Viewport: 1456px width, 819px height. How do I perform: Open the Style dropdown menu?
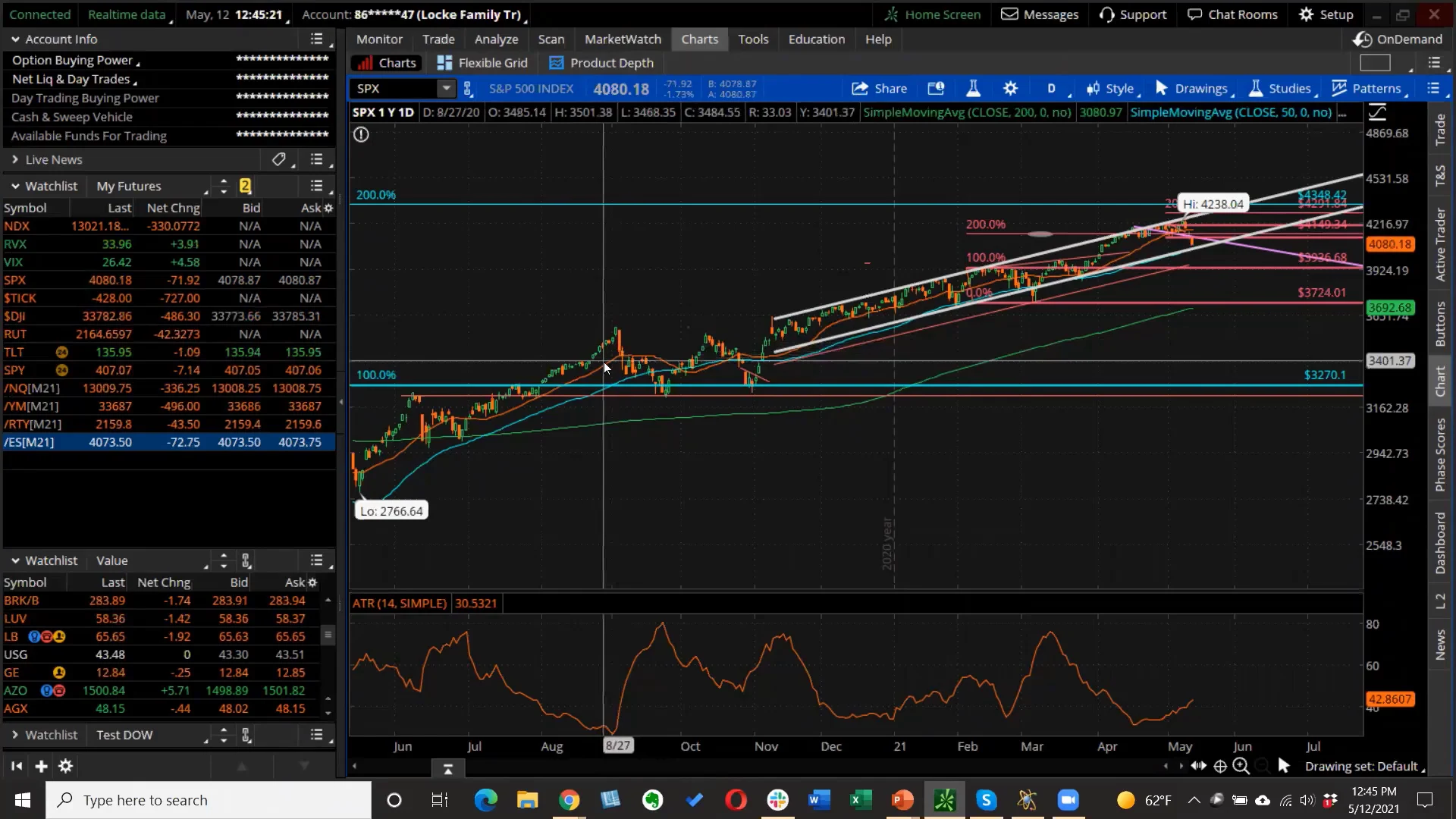(x=1111, y=89)
